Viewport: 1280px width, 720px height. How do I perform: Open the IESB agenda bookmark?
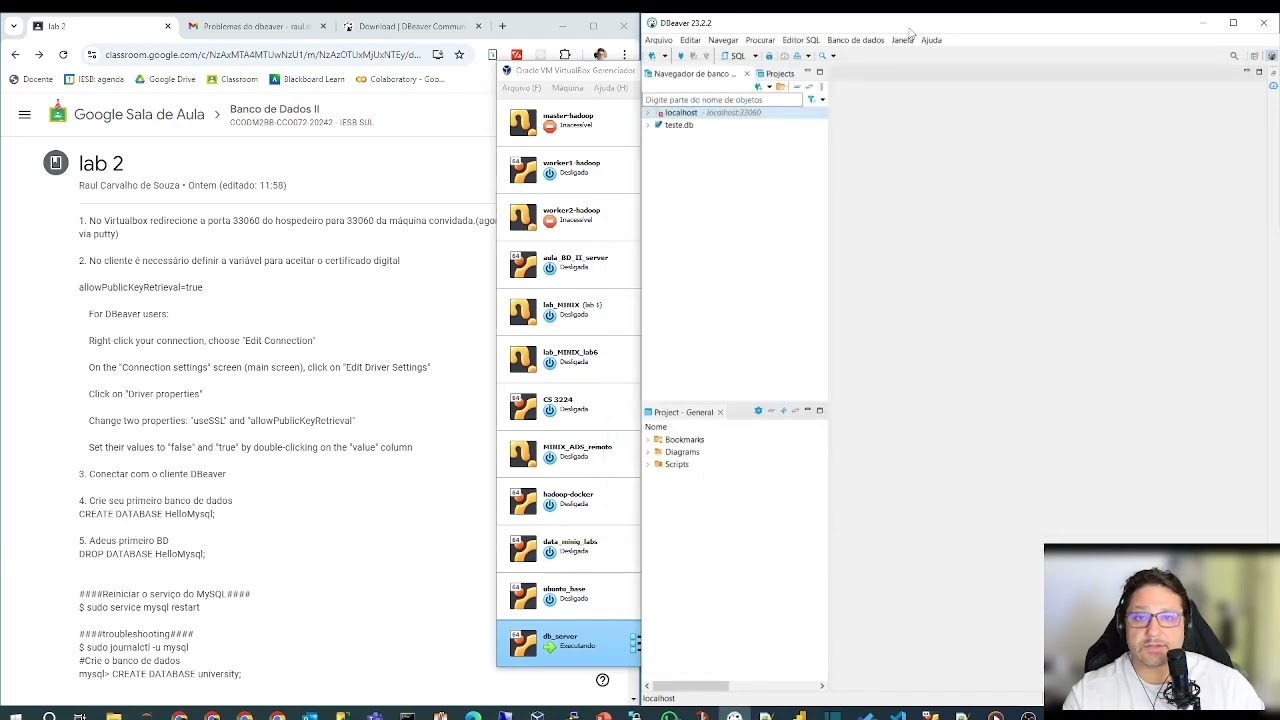(x=93, y=79)
